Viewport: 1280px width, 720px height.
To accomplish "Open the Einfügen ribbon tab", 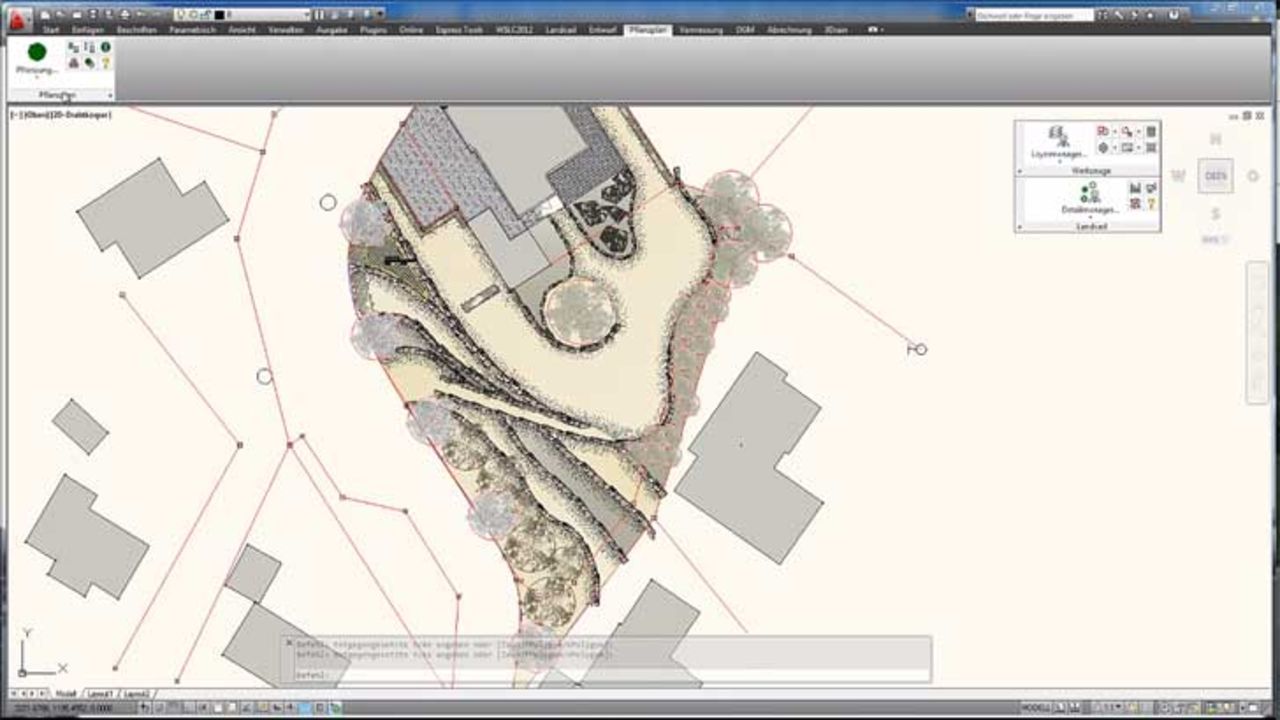I will pos(88,30).
